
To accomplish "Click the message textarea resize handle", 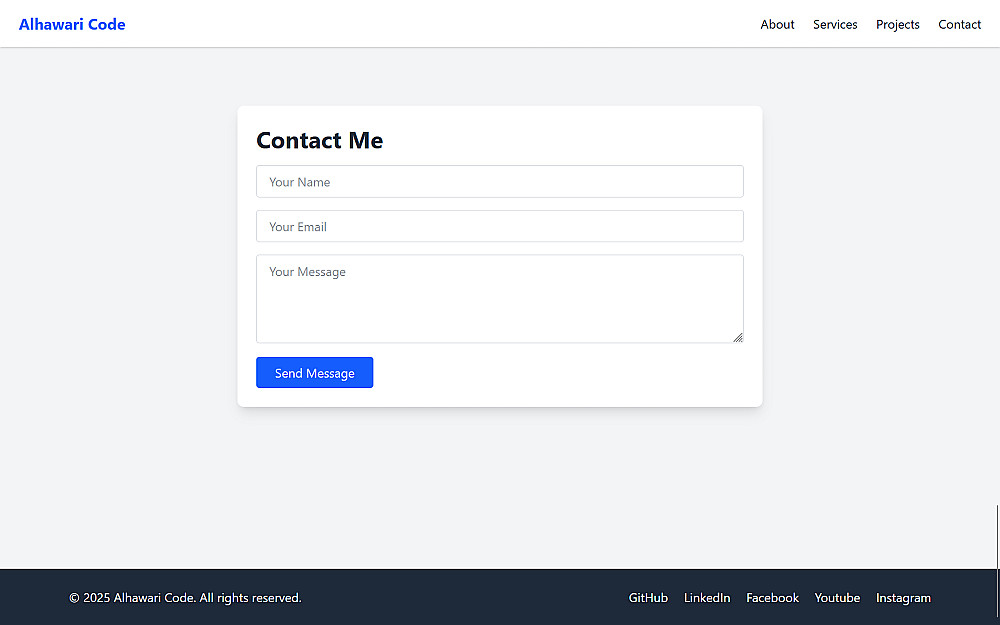I will [x=738, y=338].
